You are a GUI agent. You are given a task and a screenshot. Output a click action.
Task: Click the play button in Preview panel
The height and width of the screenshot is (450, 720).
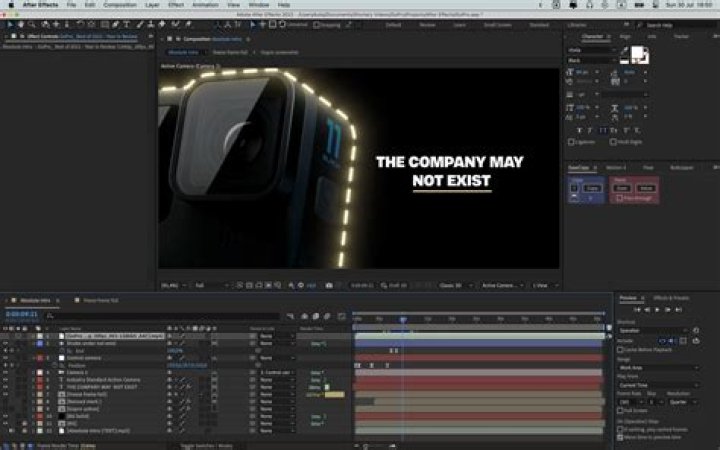click(x=656, y=310)
